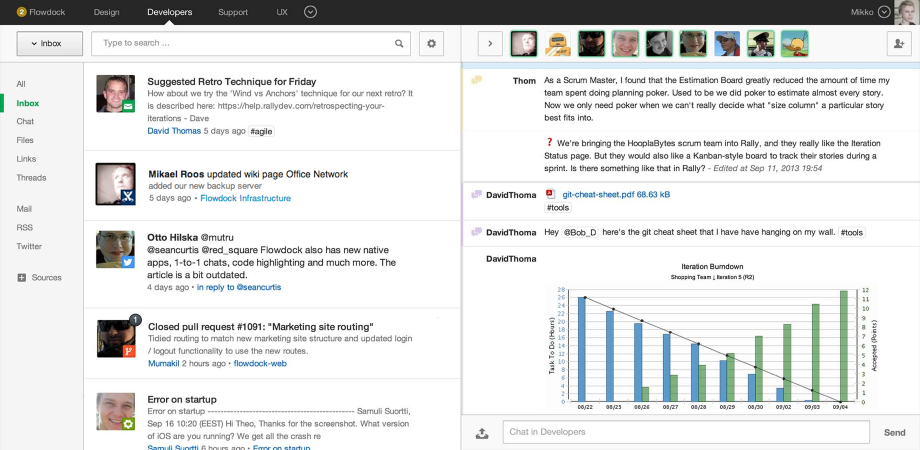
Task: Click the add user icon button
Action: [x=899, y=43]
